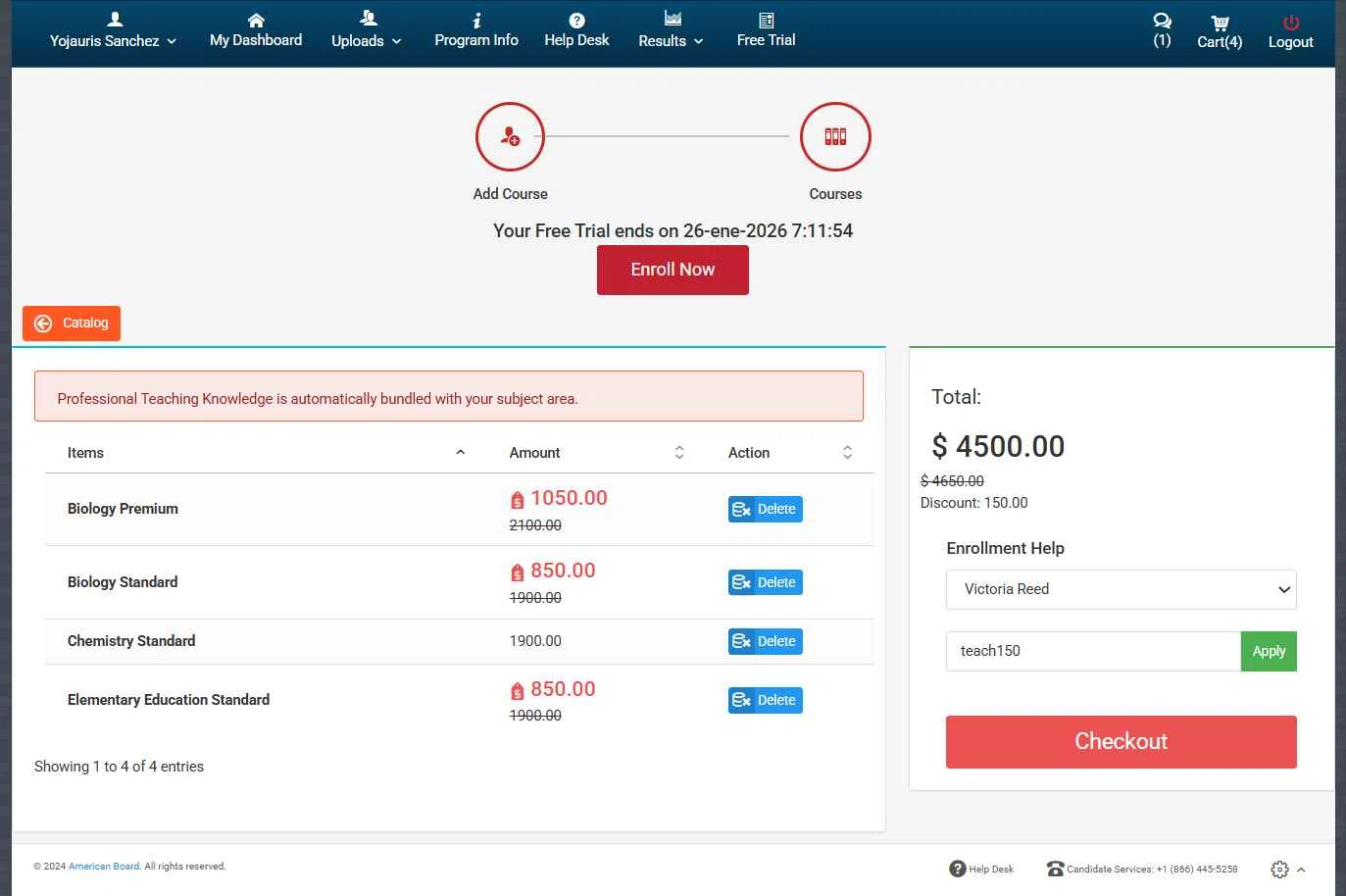The width and height of the screenshot is (1346, 896).
Task: Click the back arrow icon on Catalog button
Action: (x=43, y=324)
